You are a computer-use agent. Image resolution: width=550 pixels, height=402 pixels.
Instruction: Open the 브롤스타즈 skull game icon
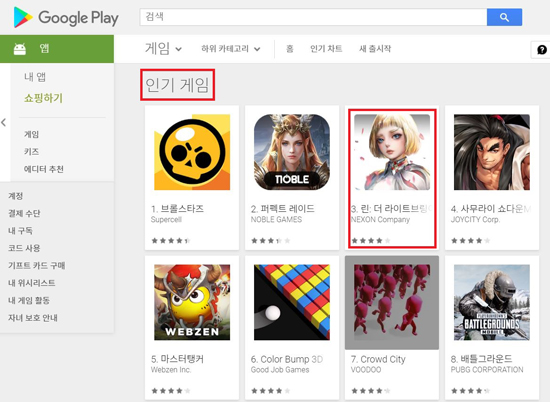(192, 152)
